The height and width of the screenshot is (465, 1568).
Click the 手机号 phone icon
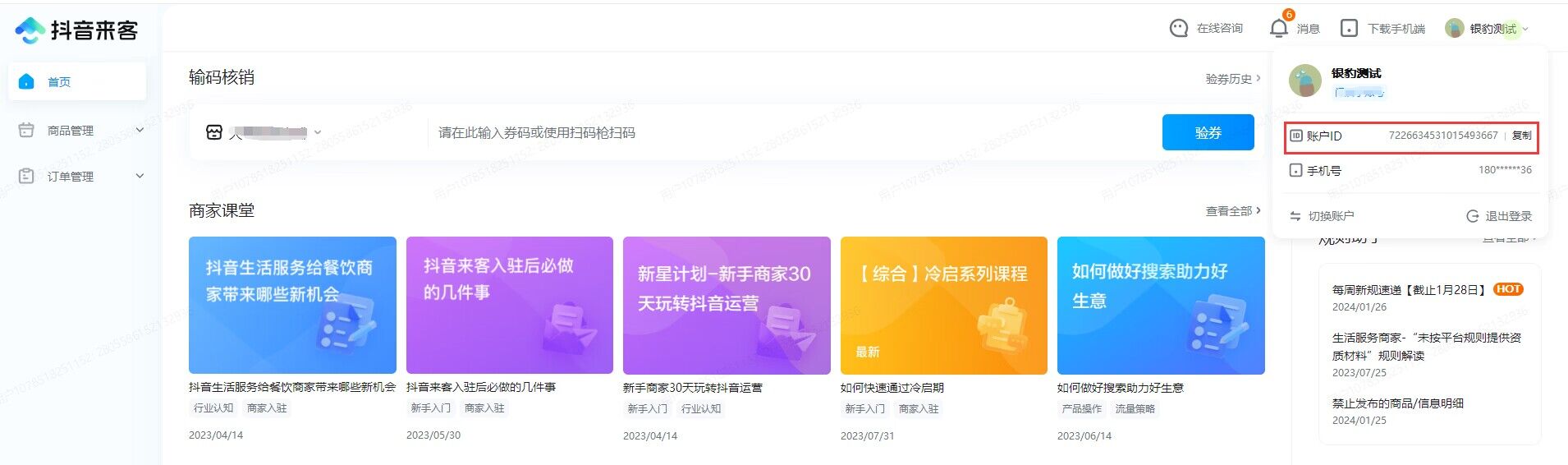(x=1296, y=170)
